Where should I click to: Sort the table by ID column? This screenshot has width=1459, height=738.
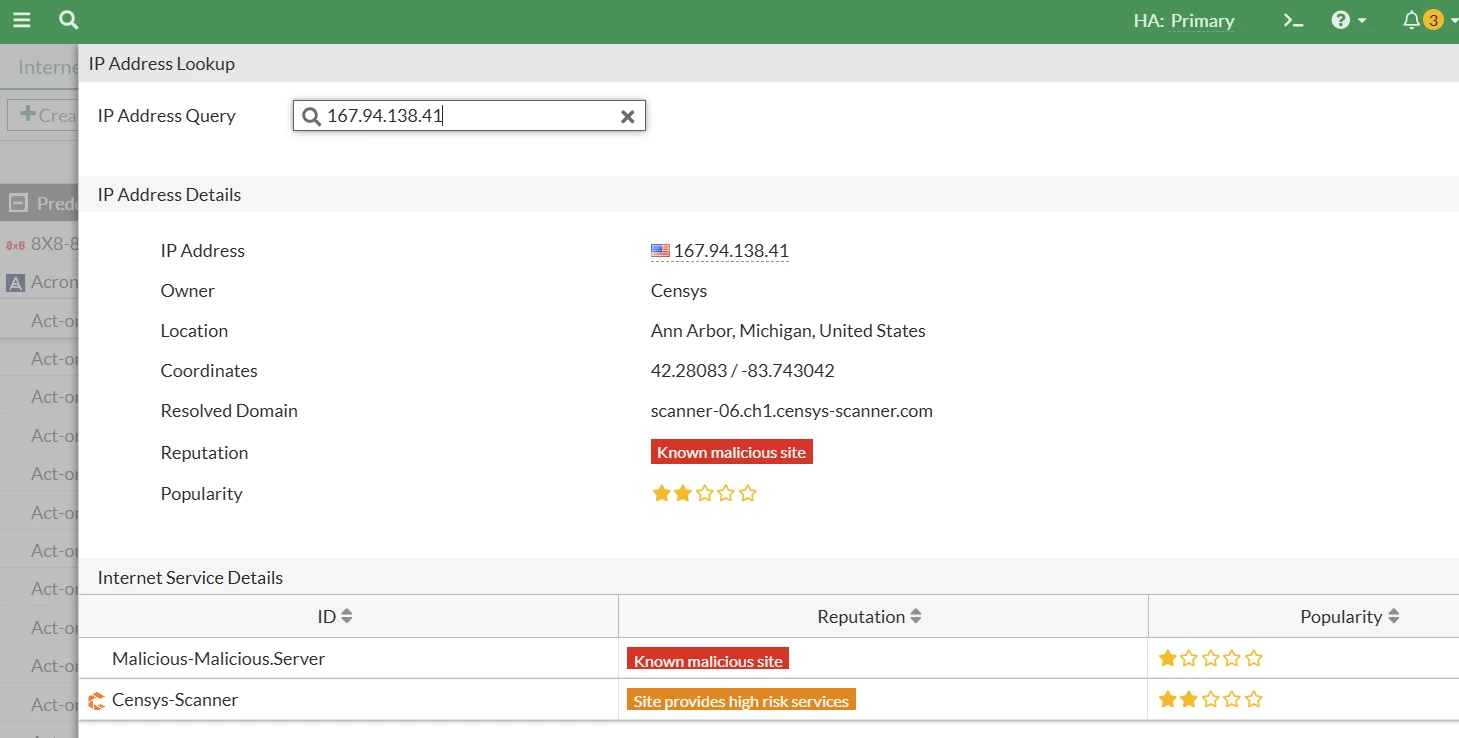point(334,617)
